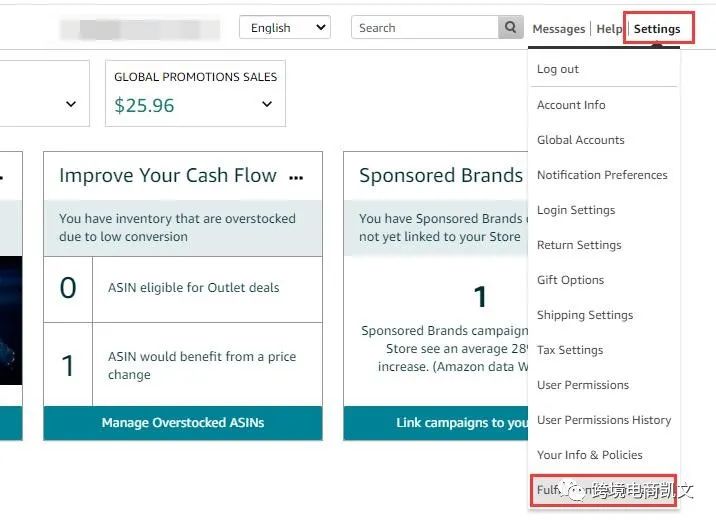Viewport: 716px width, 522px height.
Task: Open the Improve Your Cash Flow options ellipsis
Action: pyautogui.click(x=296, y=177)
